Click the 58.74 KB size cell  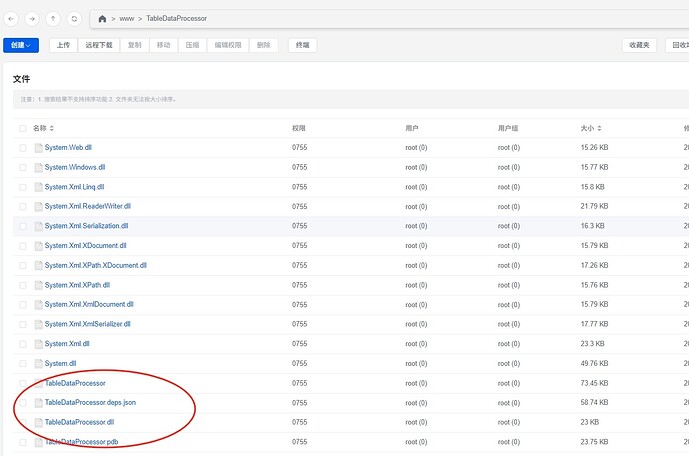595,402
